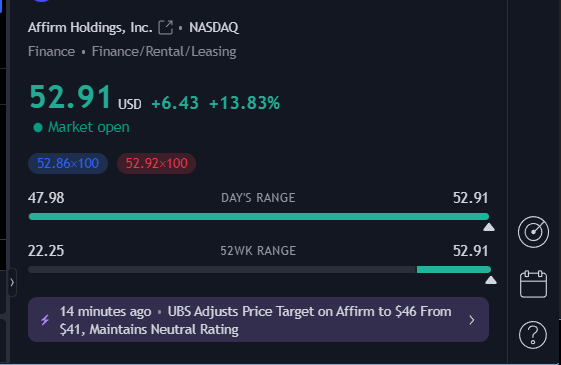Click the 52WK Range triangle marker

(x=491, y=280)
